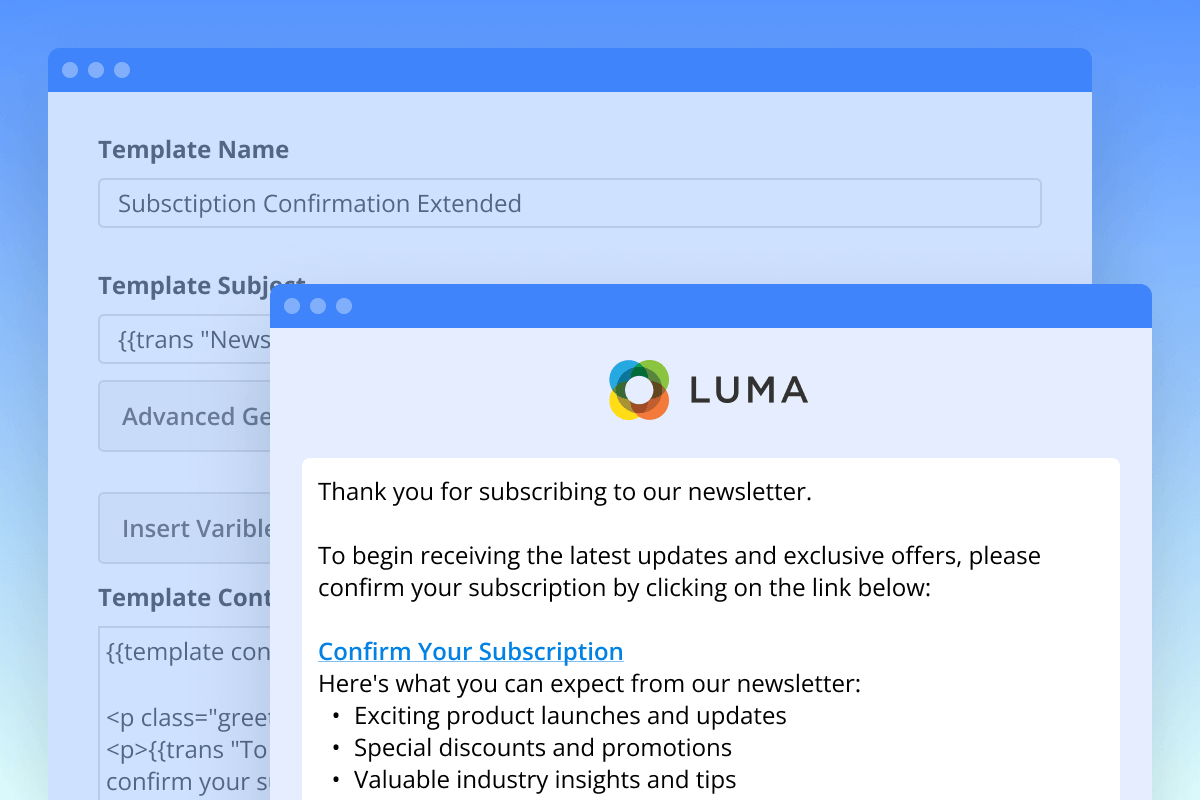Click leftmost dot in template editor title bar
The image size is (1200, 800).
click(x=70, y=70)
